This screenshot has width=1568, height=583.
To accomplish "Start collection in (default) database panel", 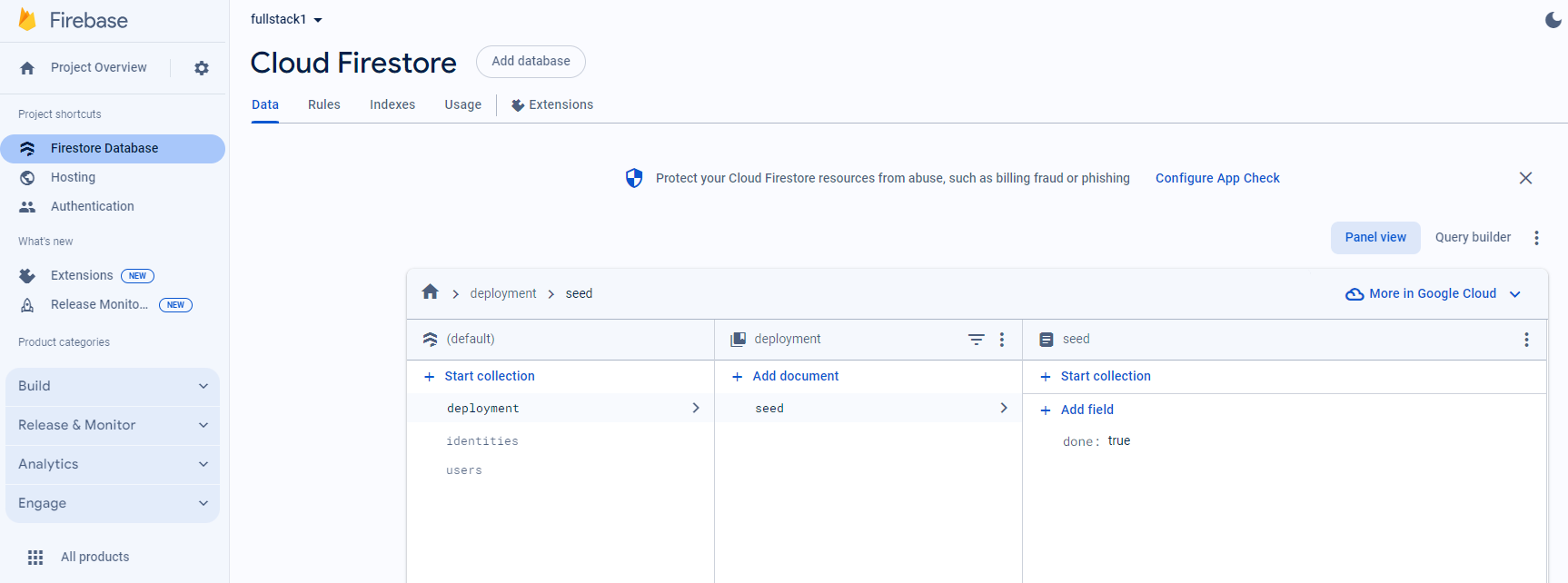I will 480,377.
